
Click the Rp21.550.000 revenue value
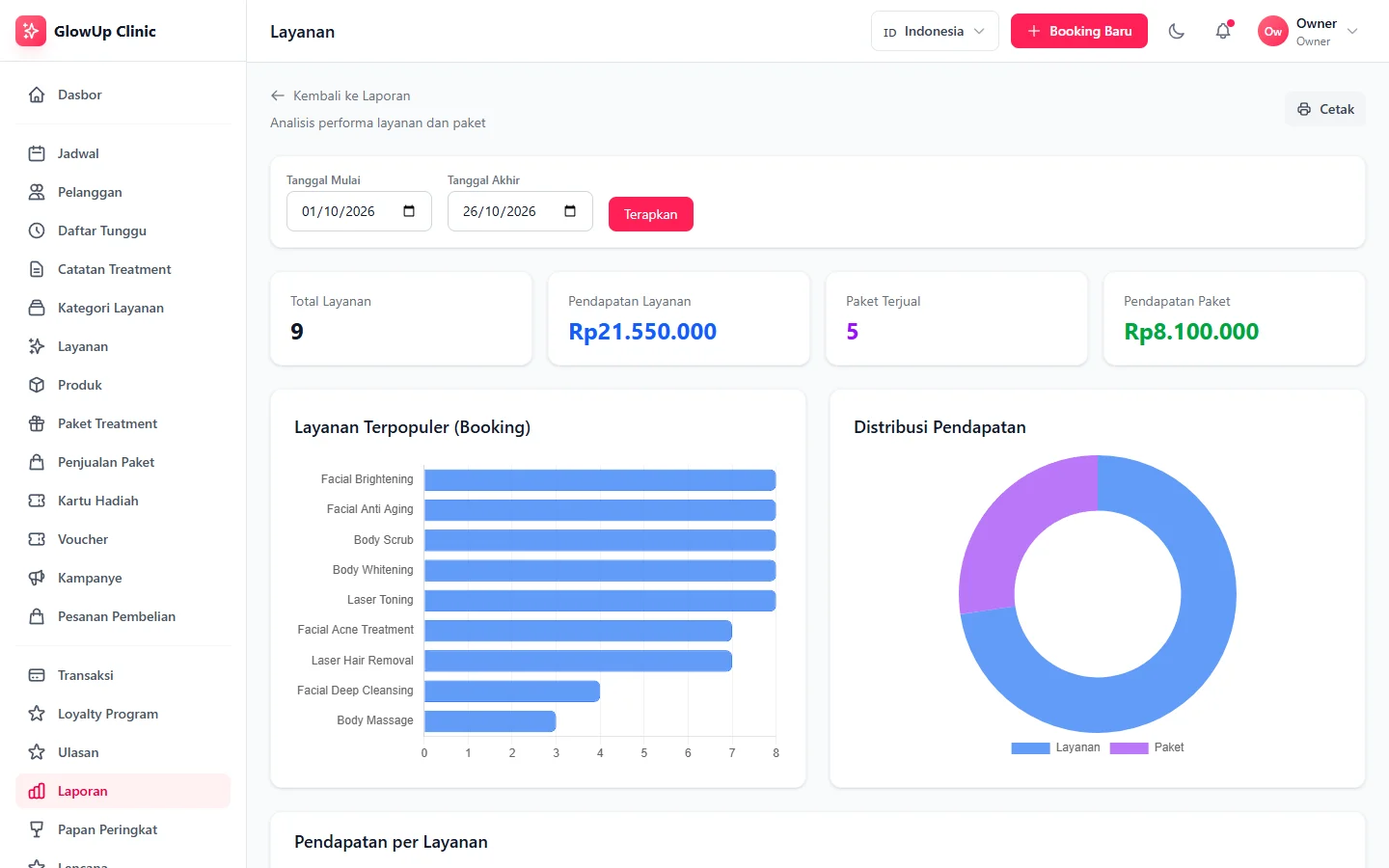[x=642, y=332]
